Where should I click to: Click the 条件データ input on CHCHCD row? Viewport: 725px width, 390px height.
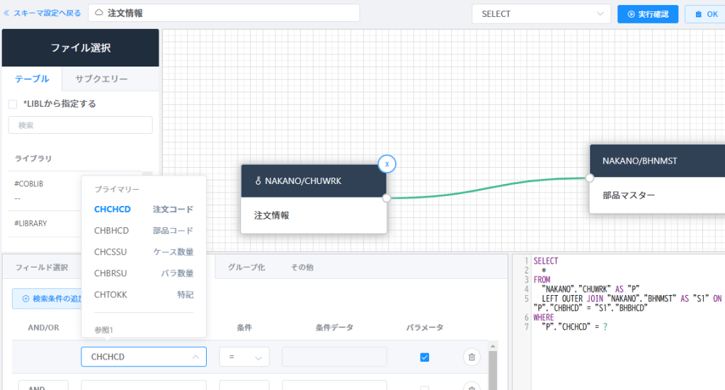tap(334, 357)
